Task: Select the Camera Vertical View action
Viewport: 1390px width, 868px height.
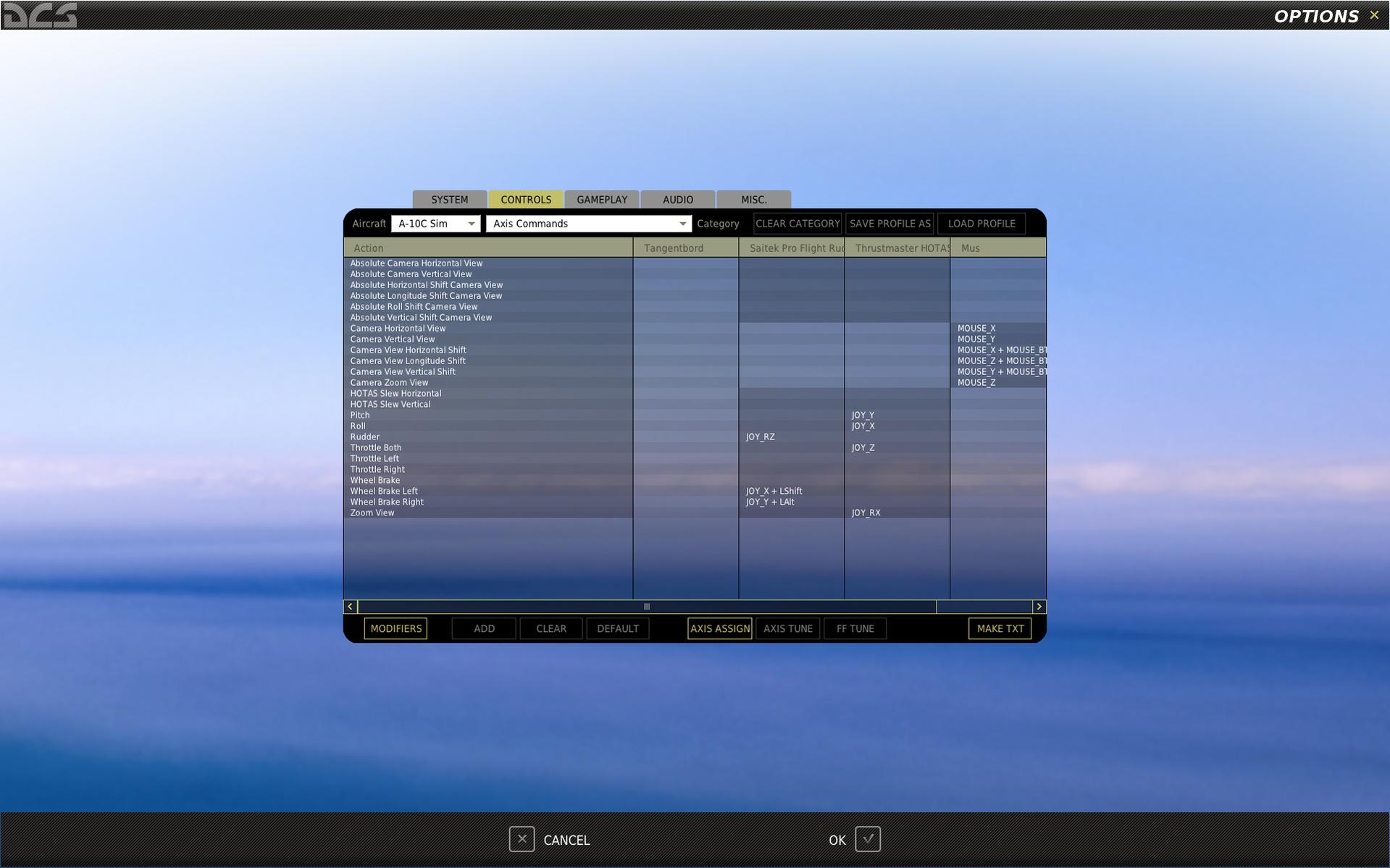Action: point(488,340)
